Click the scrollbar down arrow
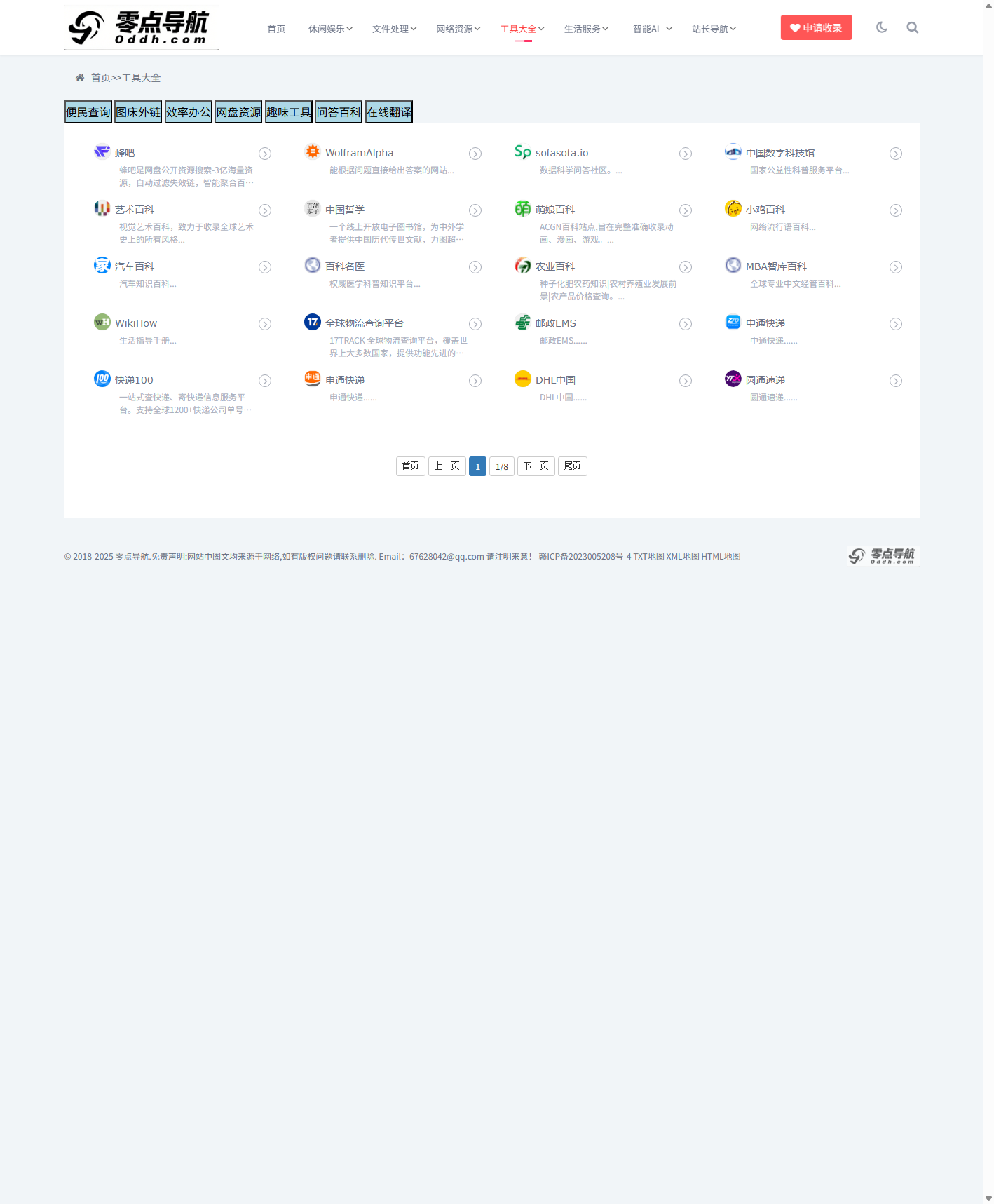This screenshot has height=1204, width=994. tap(988, 1198)
